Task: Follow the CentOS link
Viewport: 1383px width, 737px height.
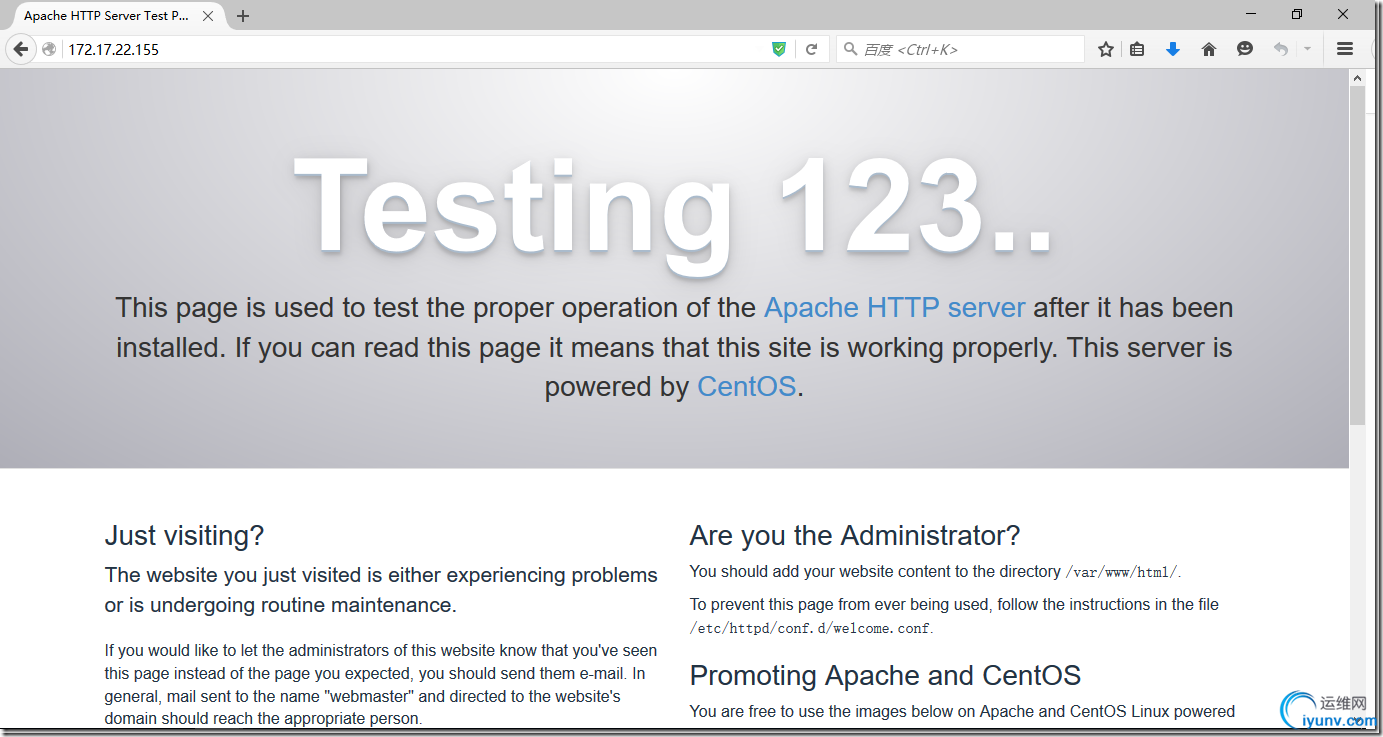Action: [747, 386]
